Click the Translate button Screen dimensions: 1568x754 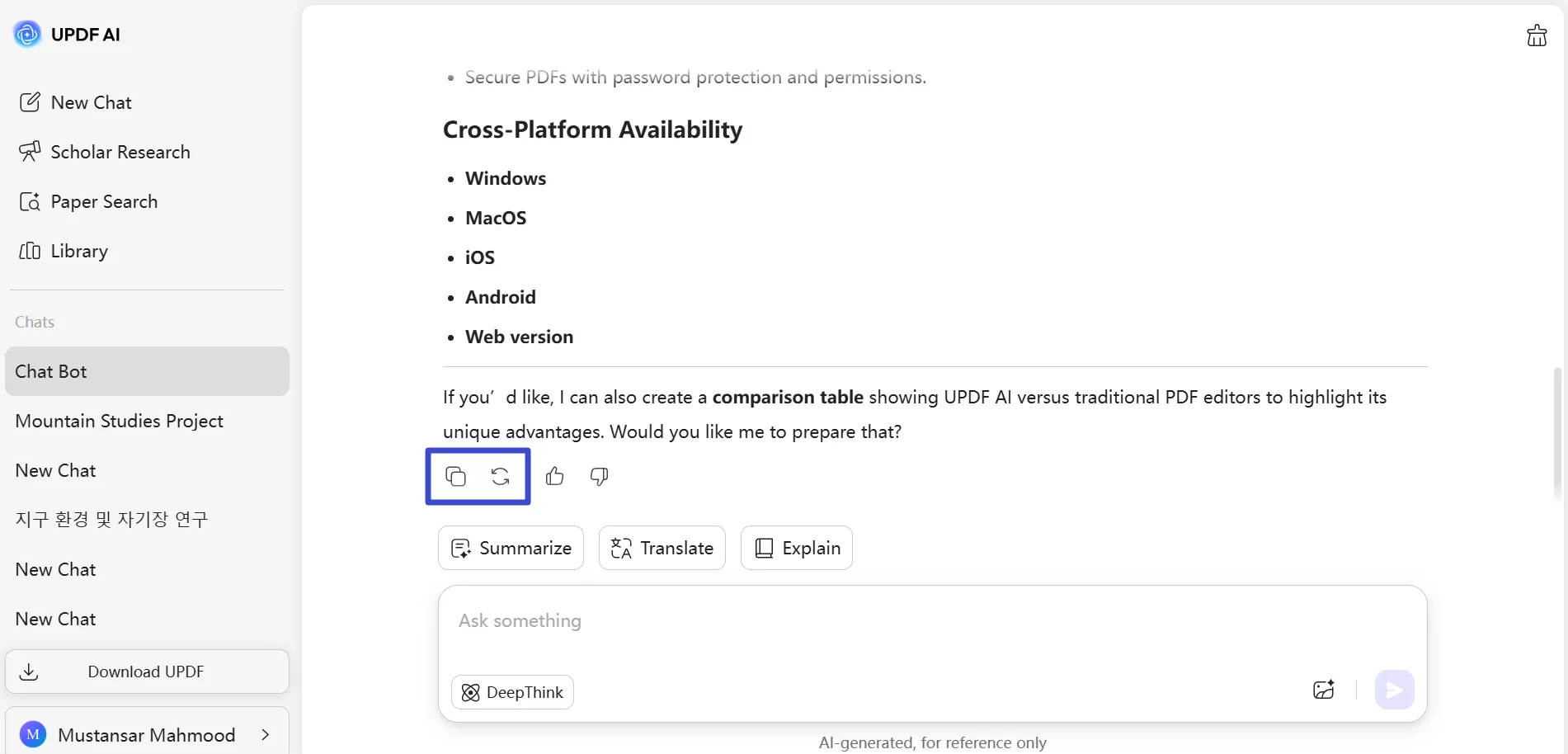(662, 548)
